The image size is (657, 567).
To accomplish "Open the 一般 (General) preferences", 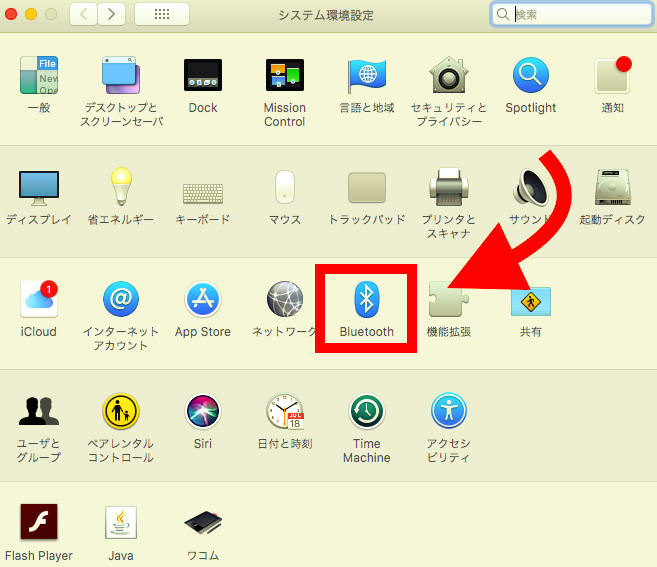I will click(x=39, y=75).
